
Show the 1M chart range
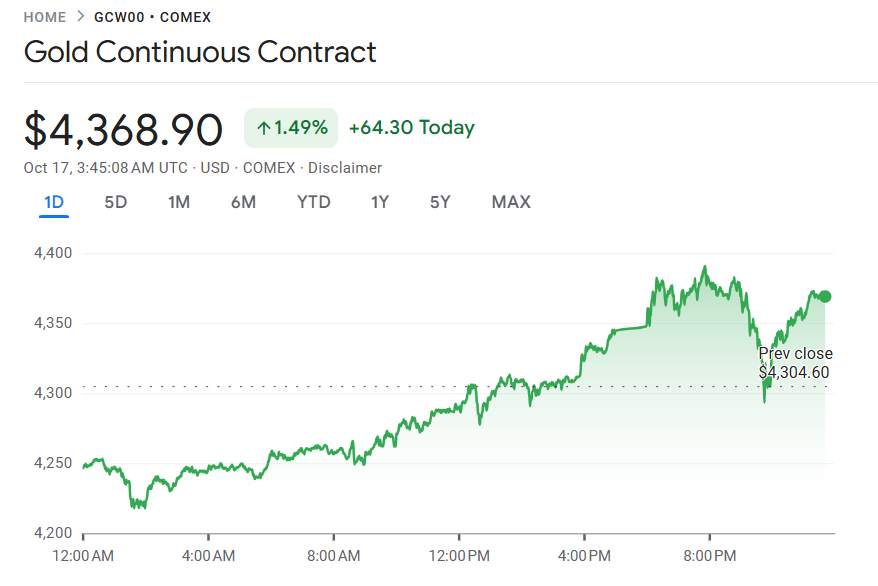[x=179, y=202]
